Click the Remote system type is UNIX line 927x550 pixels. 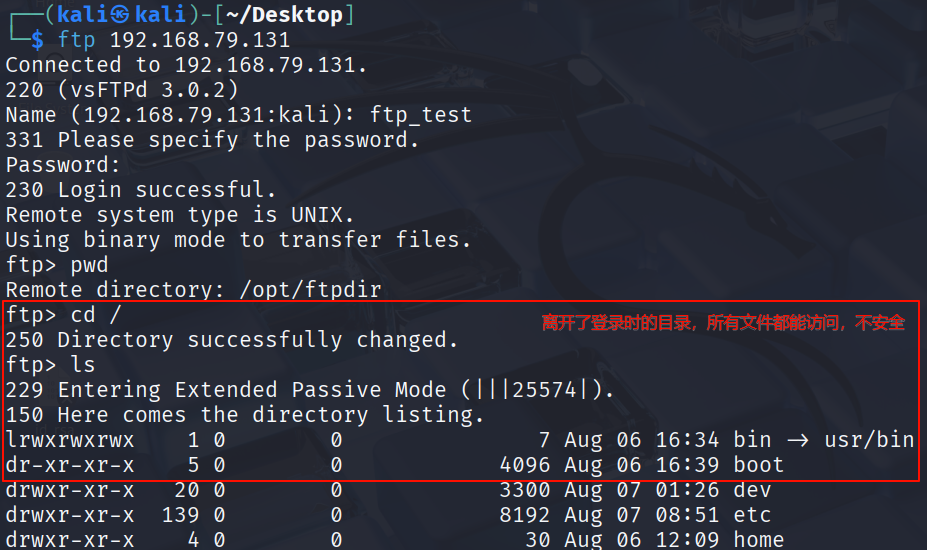(180, 215)
